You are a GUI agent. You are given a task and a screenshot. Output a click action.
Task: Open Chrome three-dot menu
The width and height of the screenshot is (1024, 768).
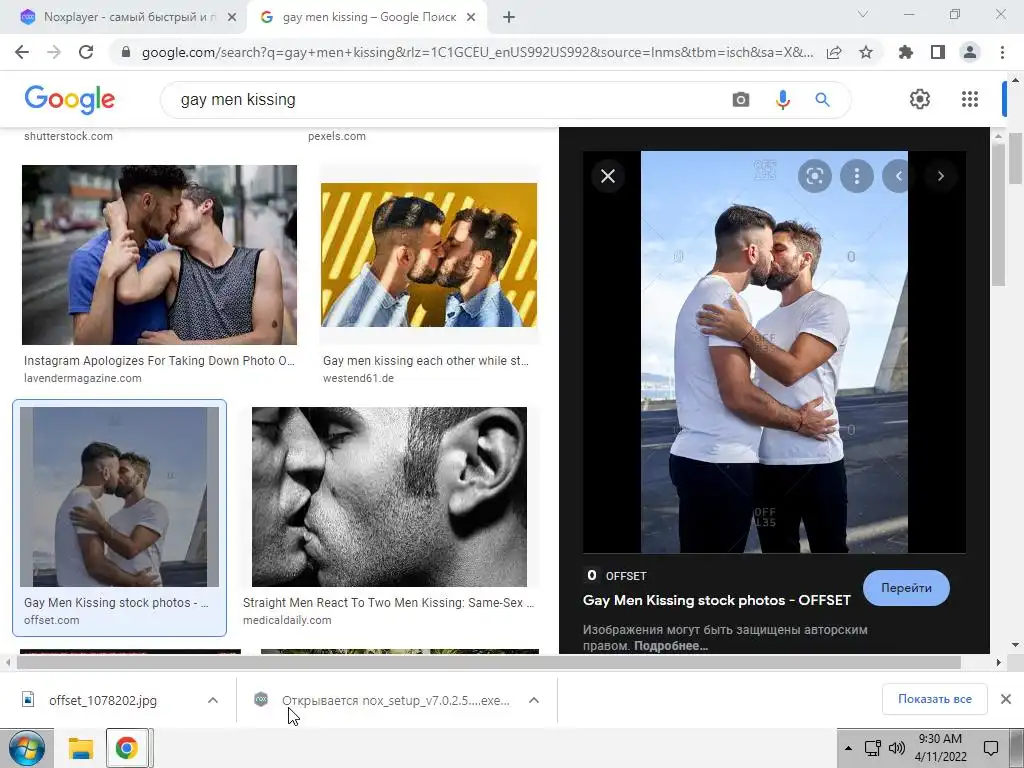tap(1002, 52)
